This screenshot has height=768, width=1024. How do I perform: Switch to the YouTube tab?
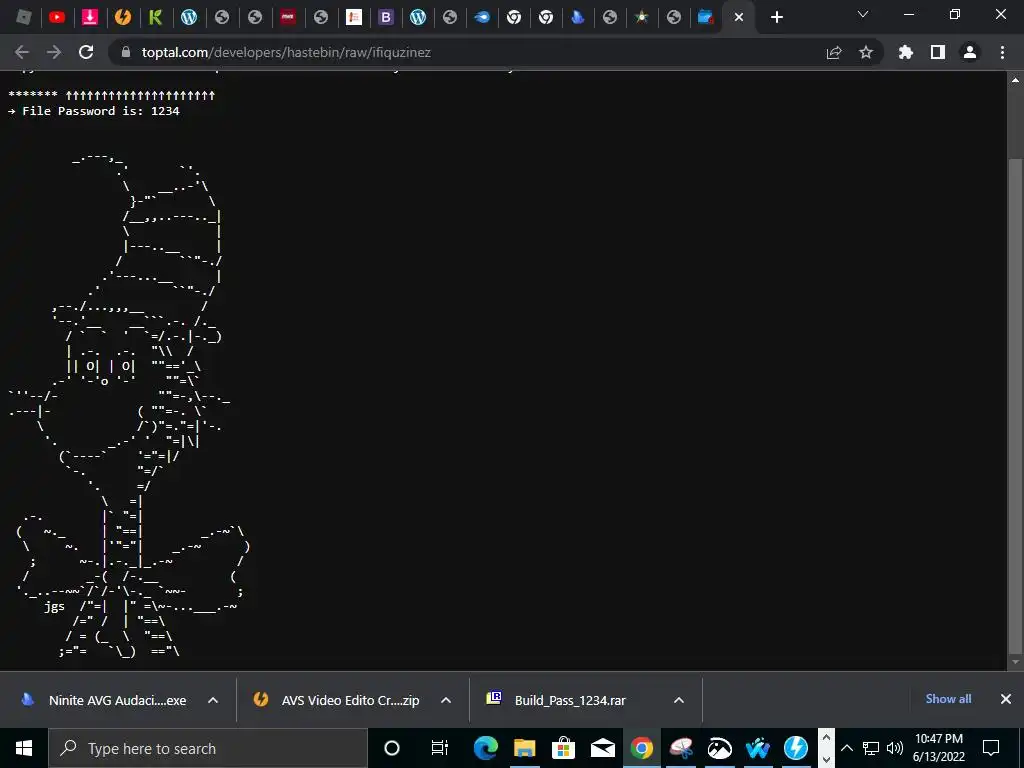[57, 17]
